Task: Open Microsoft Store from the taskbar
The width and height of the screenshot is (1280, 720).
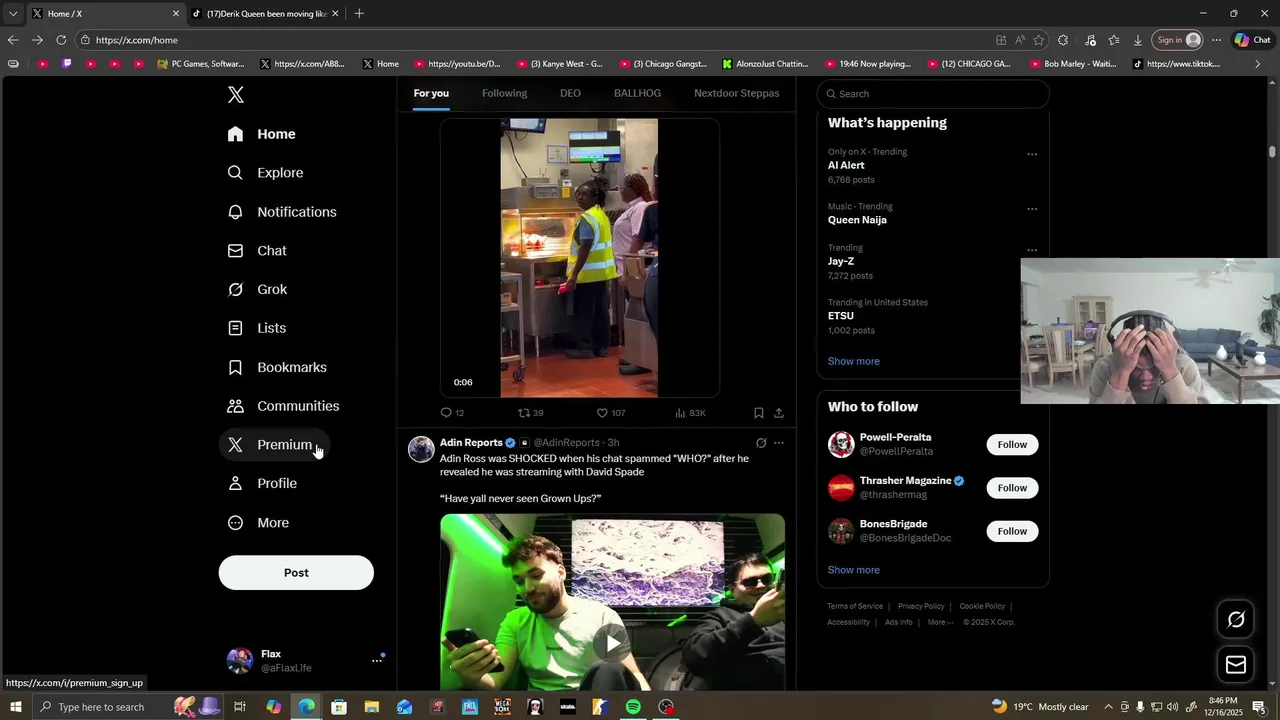Action: (x=339, y=707)
